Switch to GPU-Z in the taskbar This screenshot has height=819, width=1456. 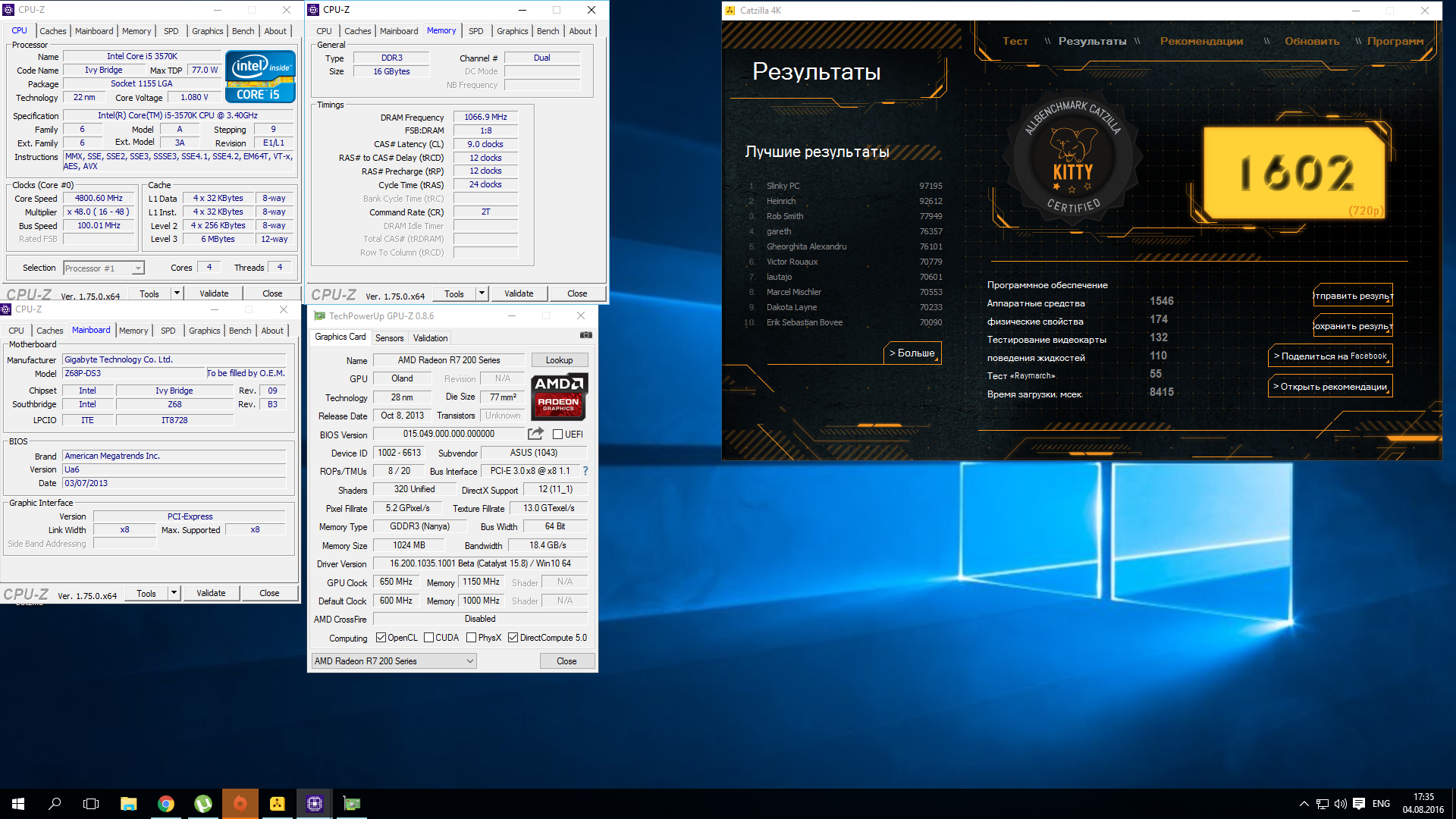(352, 804)
